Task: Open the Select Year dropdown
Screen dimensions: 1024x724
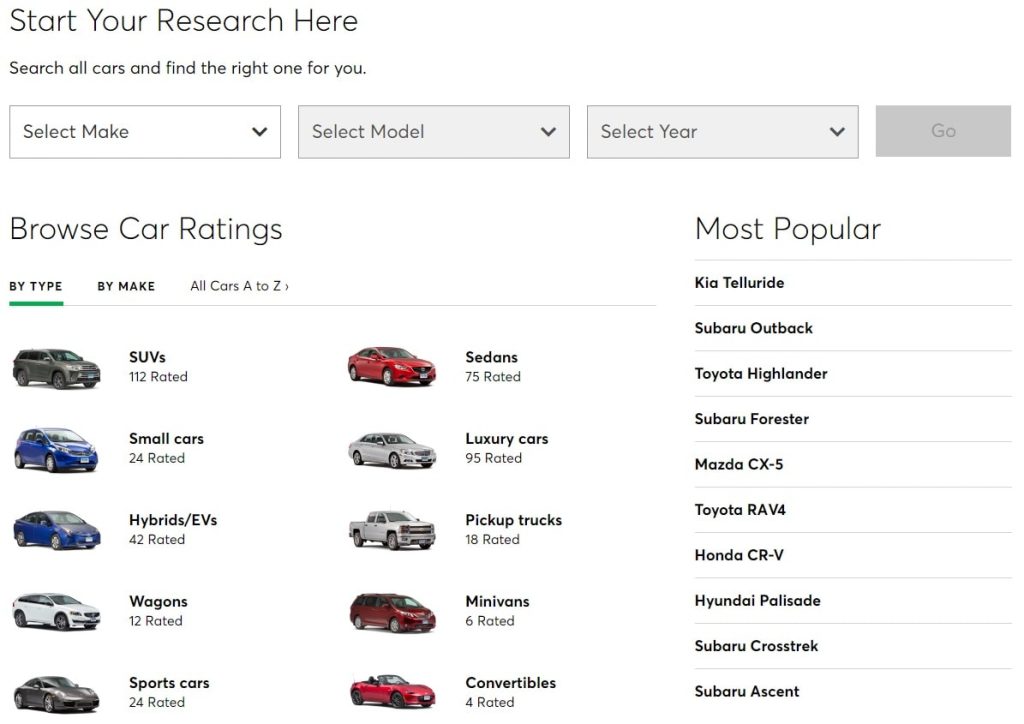Action: pyautogui.click(x=722, y=132)
